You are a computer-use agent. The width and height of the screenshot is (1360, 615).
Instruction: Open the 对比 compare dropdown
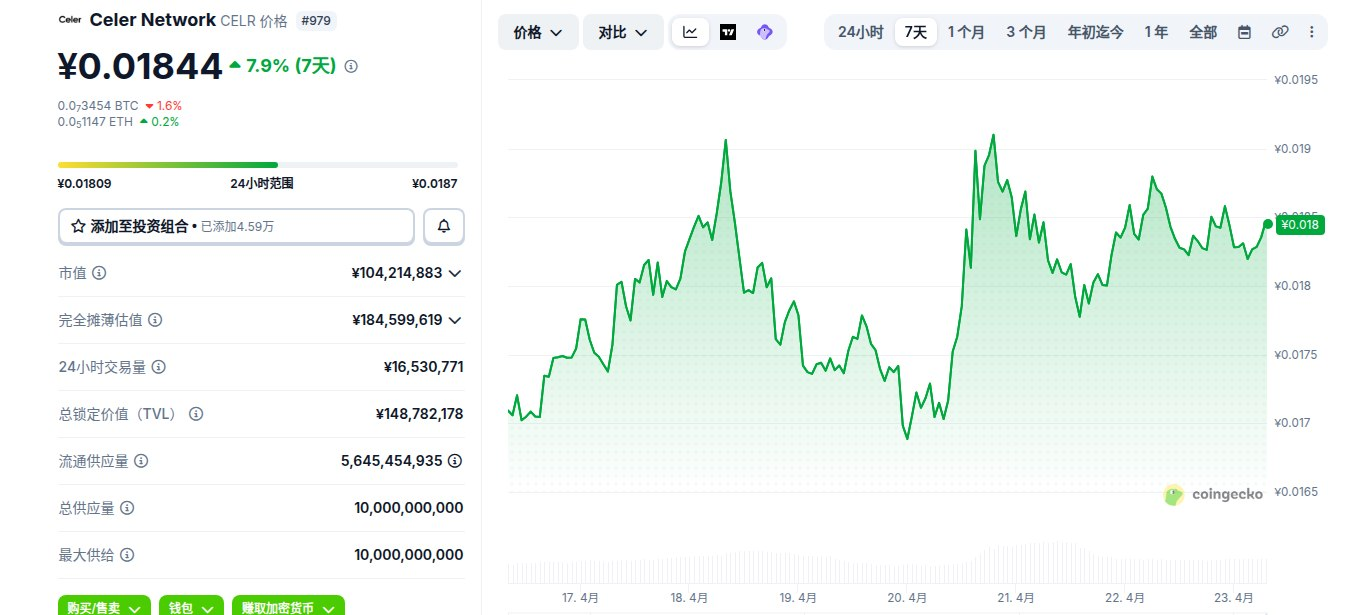pos(623,32)
